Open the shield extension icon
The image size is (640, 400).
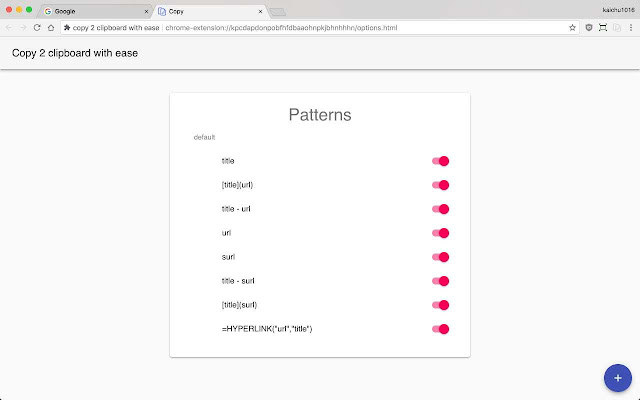click(x=589, y=28)
